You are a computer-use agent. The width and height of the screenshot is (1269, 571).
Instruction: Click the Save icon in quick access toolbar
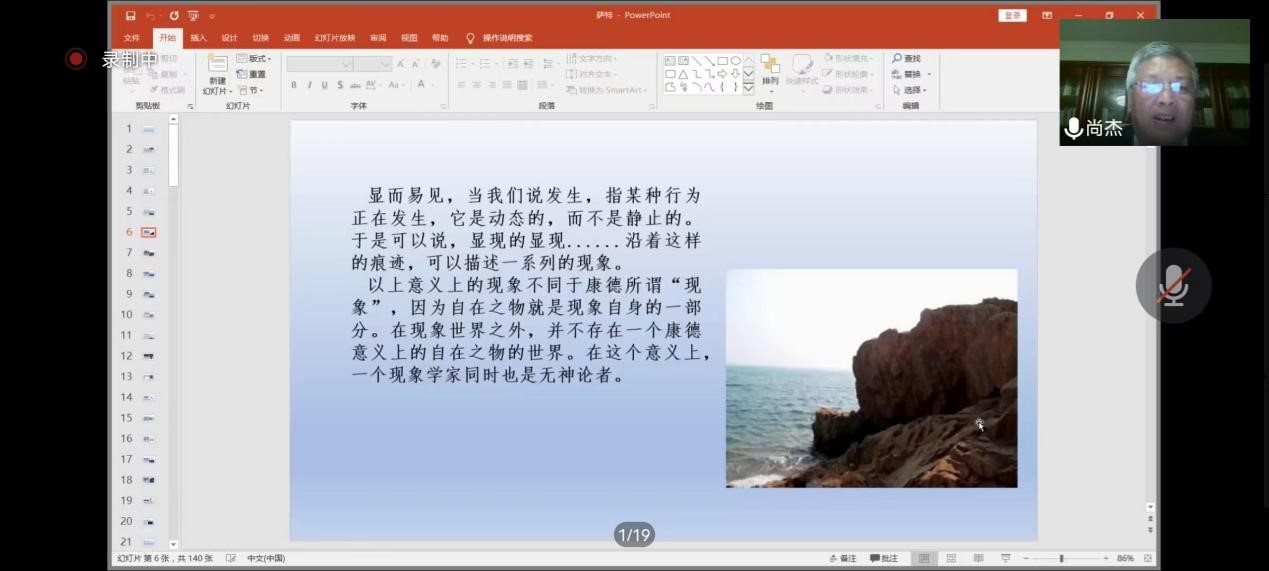pos(131,16)
